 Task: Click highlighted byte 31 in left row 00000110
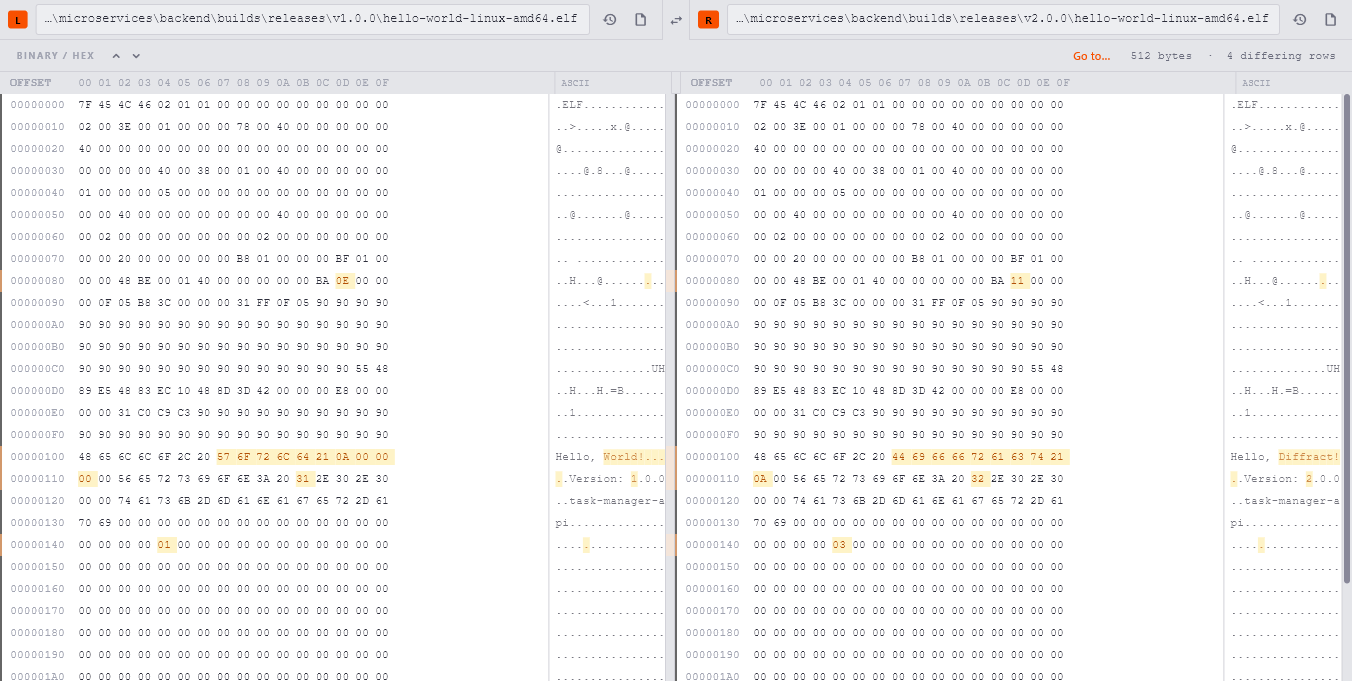(x=305, y=479)
